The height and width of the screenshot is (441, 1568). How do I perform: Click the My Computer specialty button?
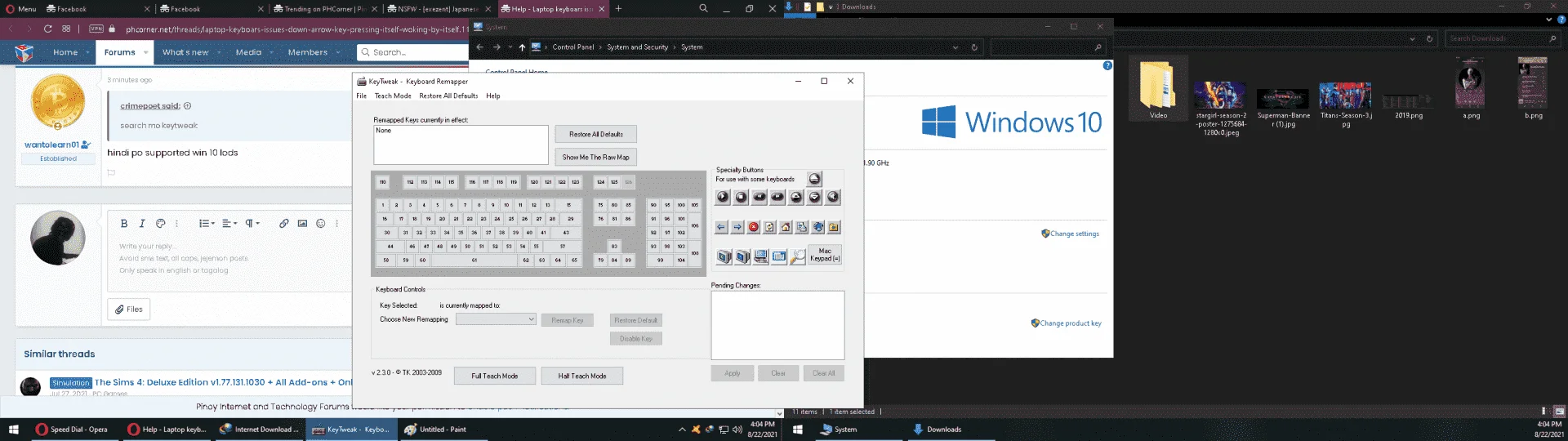click(761, 256)
